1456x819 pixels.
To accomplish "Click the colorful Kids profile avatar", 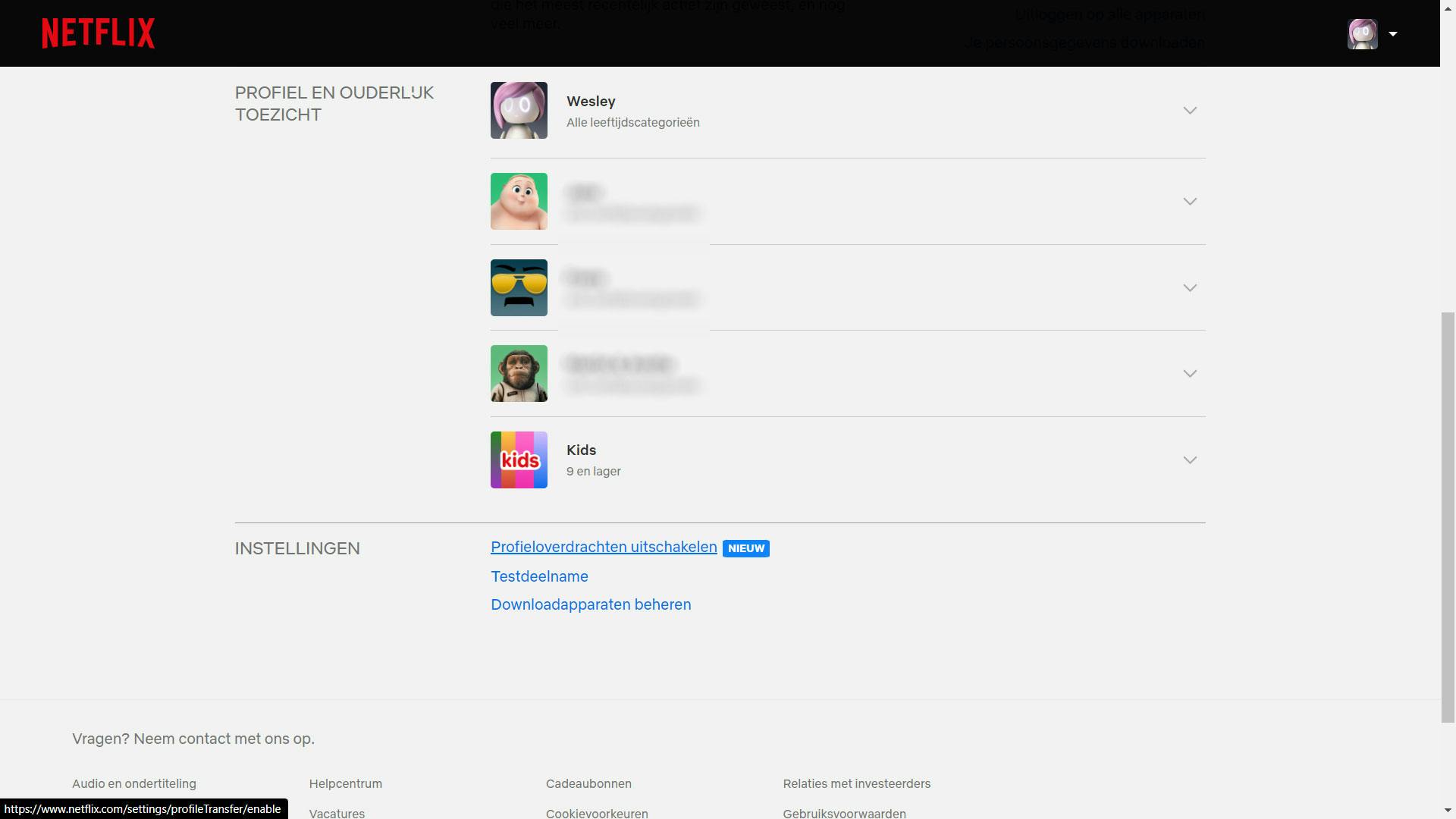I will coord(519,460).
